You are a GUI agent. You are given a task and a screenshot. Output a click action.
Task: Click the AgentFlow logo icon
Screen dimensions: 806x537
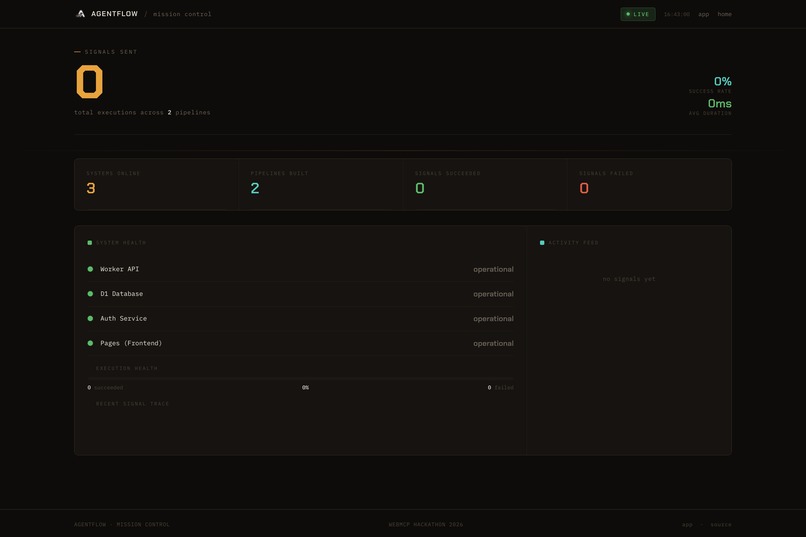tap(80, 14)
